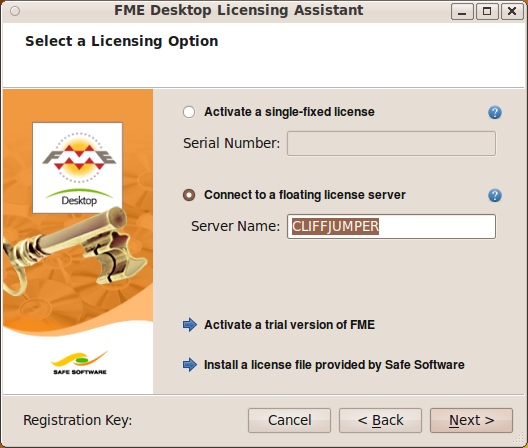This screenshot has height=448, width=528.
Task: Click the trial version blue arrow icon
Action: pyautogui.click(x=190, y=325)
